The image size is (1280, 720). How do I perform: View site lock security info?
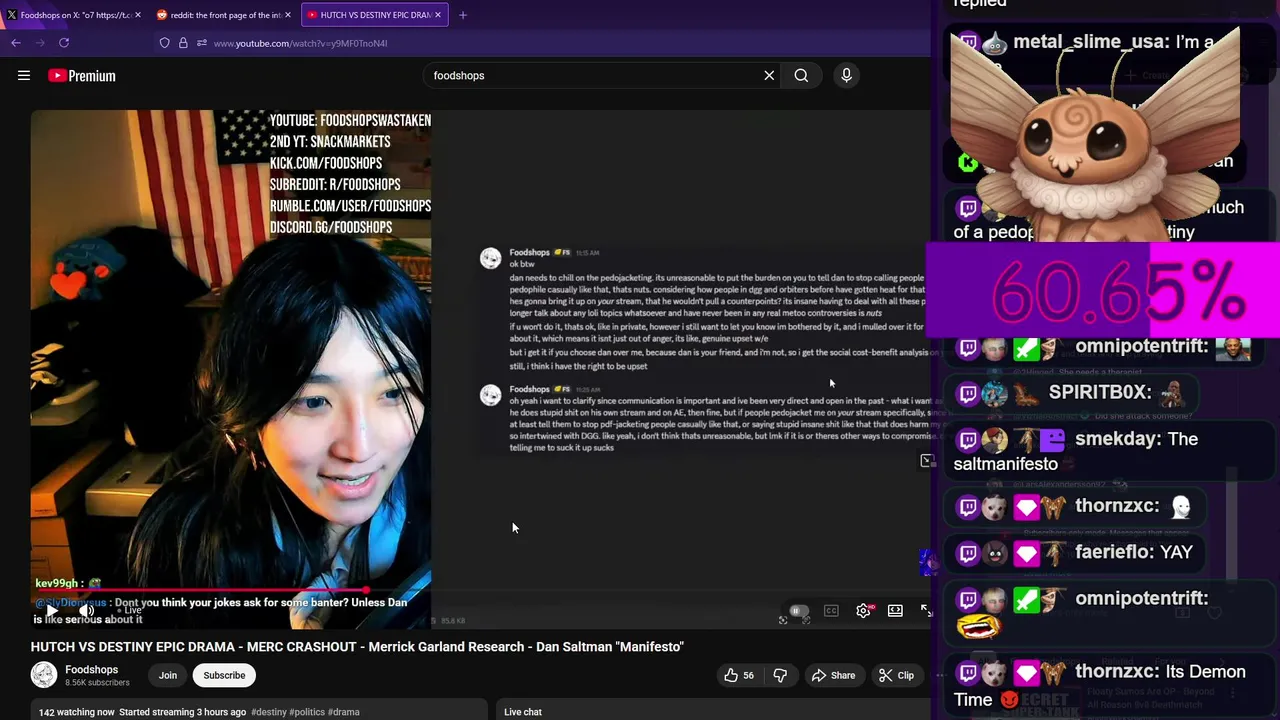[183, 43]
